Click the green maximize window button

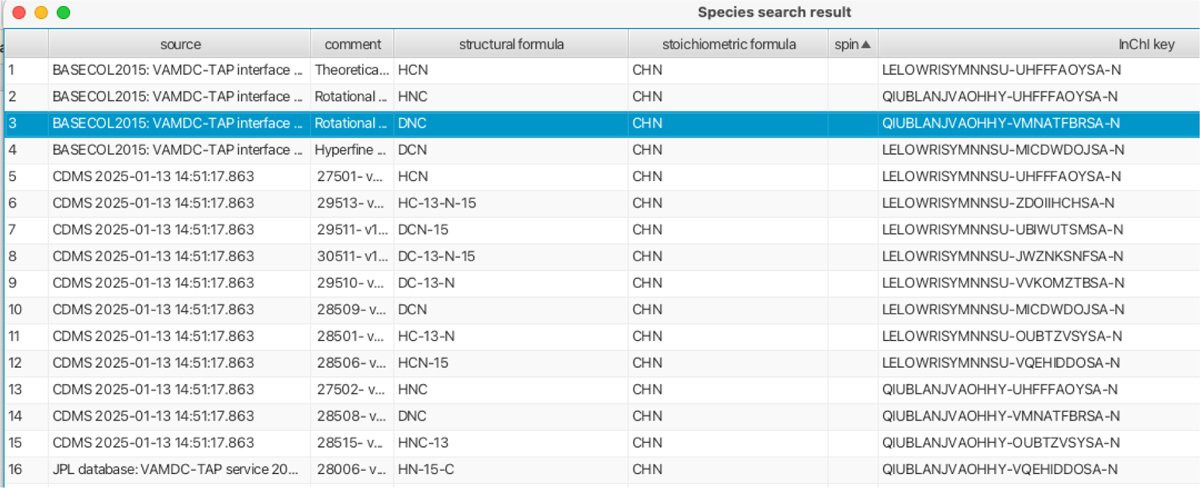coord(63,13)
